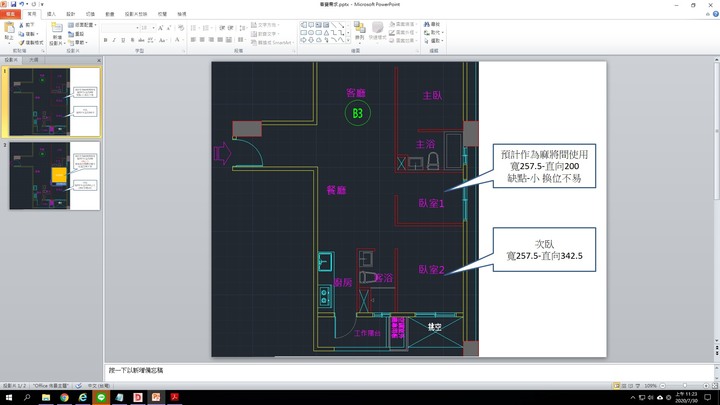Open the File tab
720x405 pixels.
[10, 14]
